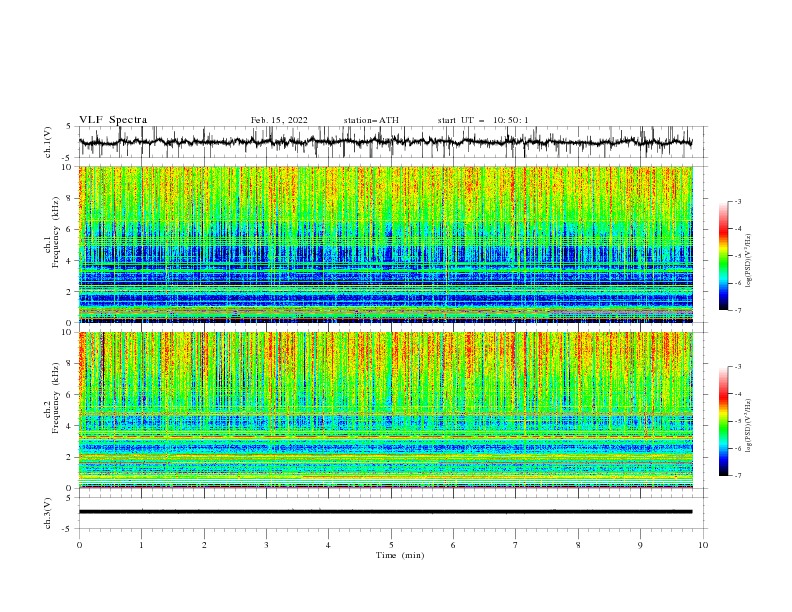Image resolution: width=792 pixels, height=612 pixels.
Task: Click time axis tick label "6"
Action: click(453, 545)
